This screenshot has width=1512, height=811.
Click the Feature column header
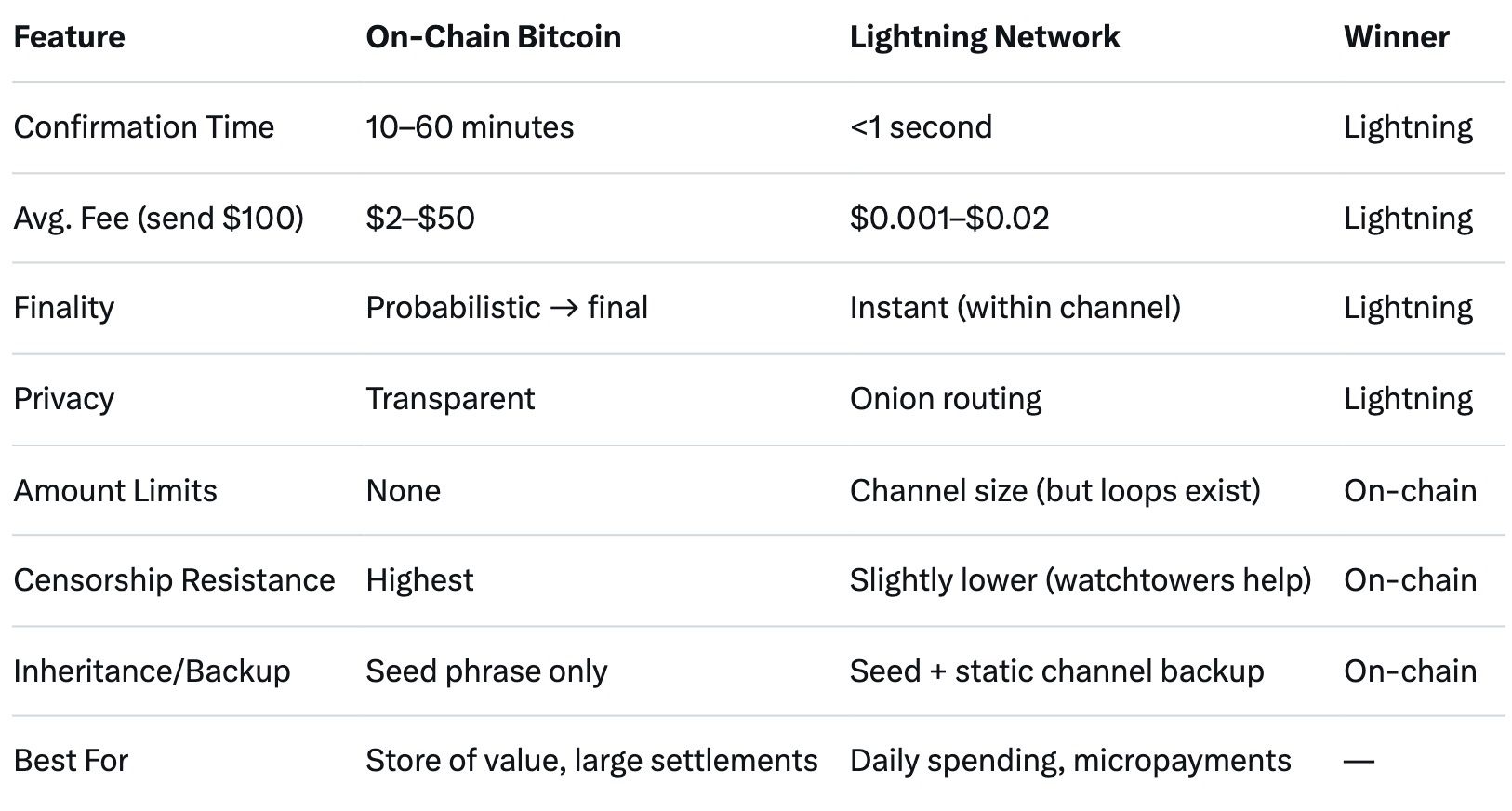pos(69,37)
